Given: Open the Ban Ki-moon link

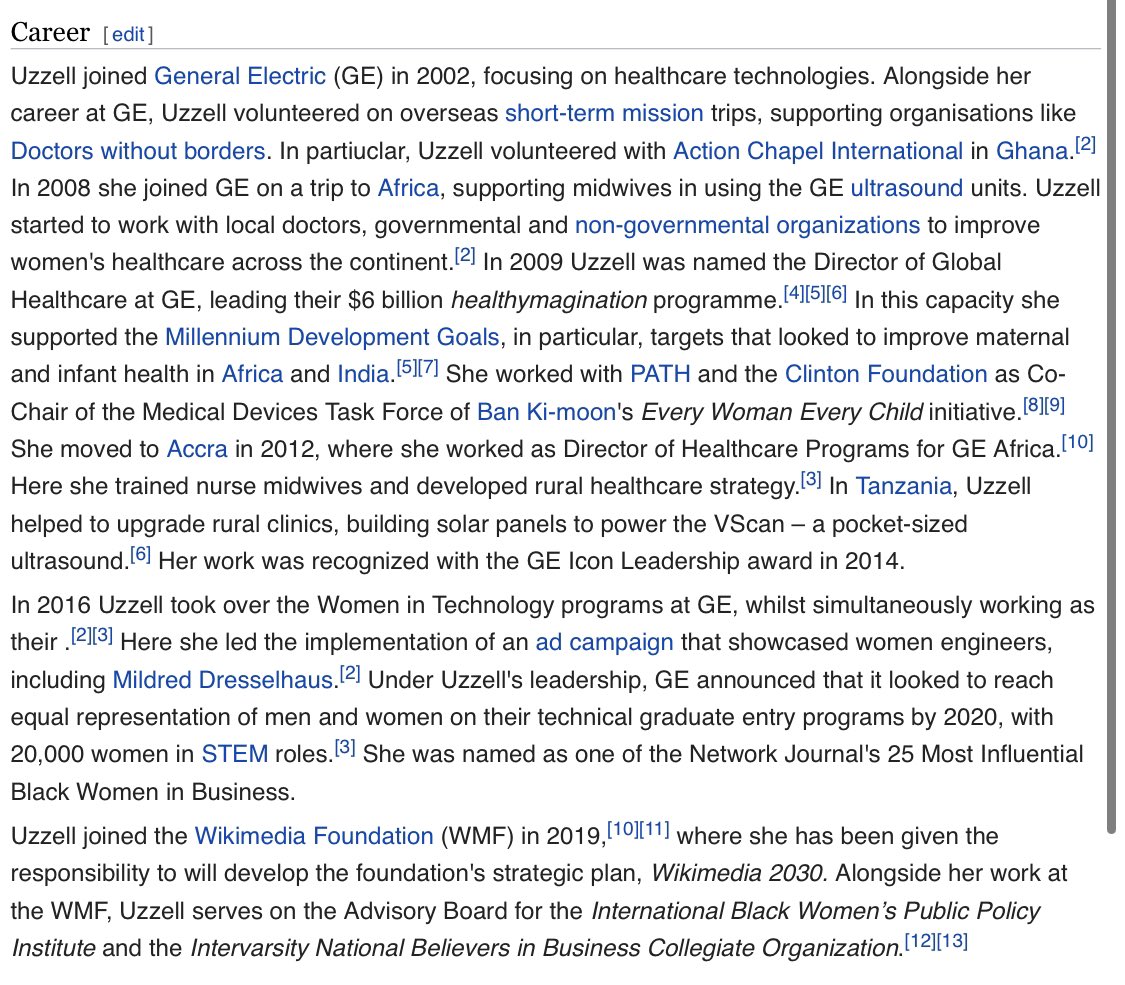Looking at the screenshot, I should click(x=547, y=412).
